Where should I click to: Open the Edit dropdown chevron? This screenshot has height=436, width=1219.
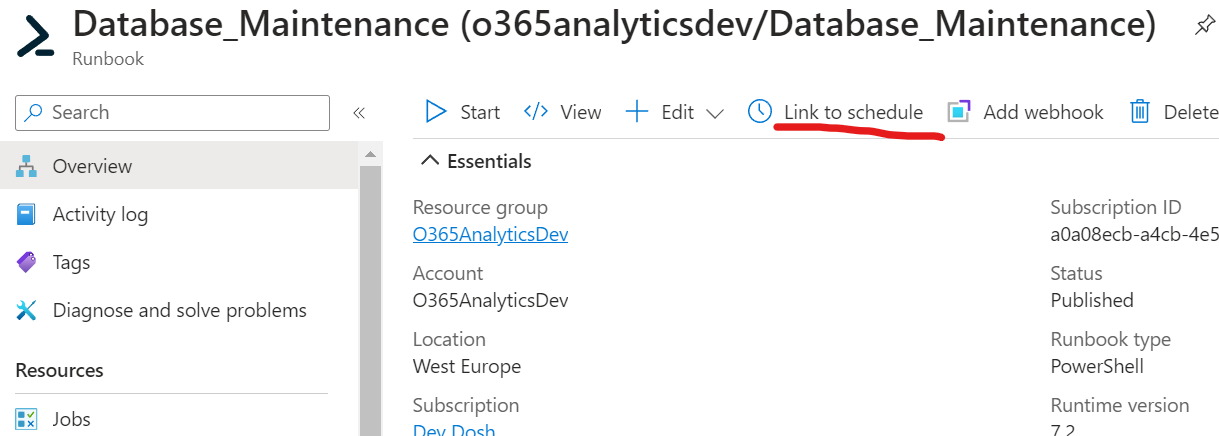tap(714, 114)
